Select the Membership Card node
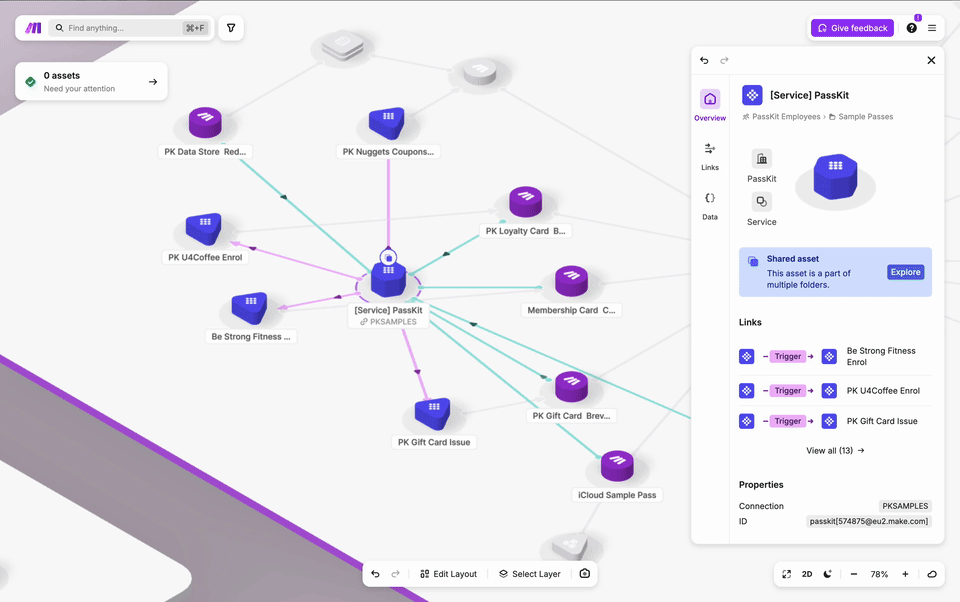 pyautogui.click(x=571, y=281)
